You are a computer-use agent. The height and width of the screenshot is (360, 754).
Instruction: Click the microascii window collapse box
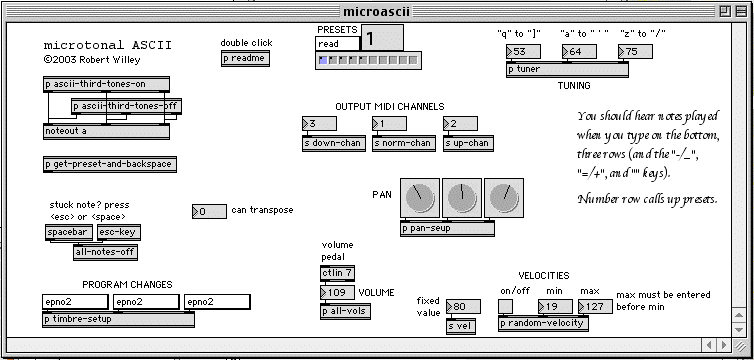[741, 12]
